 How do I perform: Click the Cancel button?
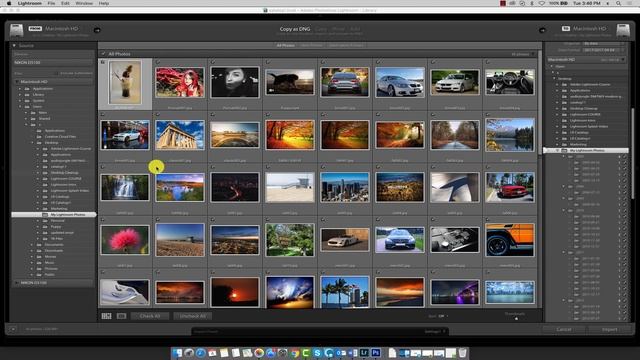click(564, 329)
